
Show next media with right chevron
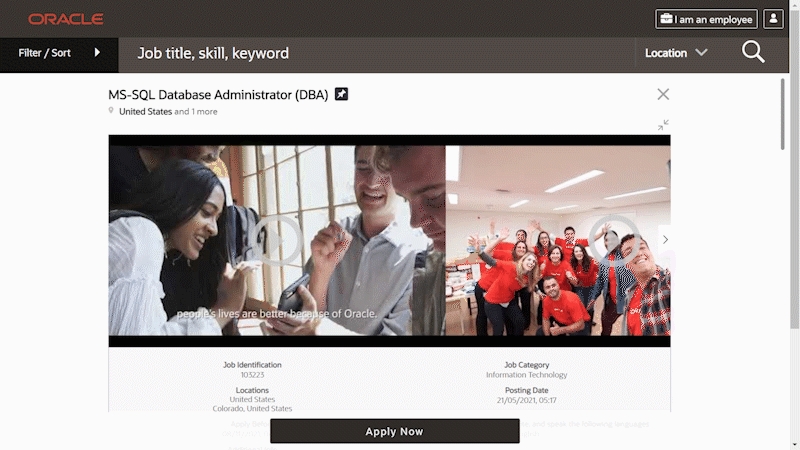point(665,240)
